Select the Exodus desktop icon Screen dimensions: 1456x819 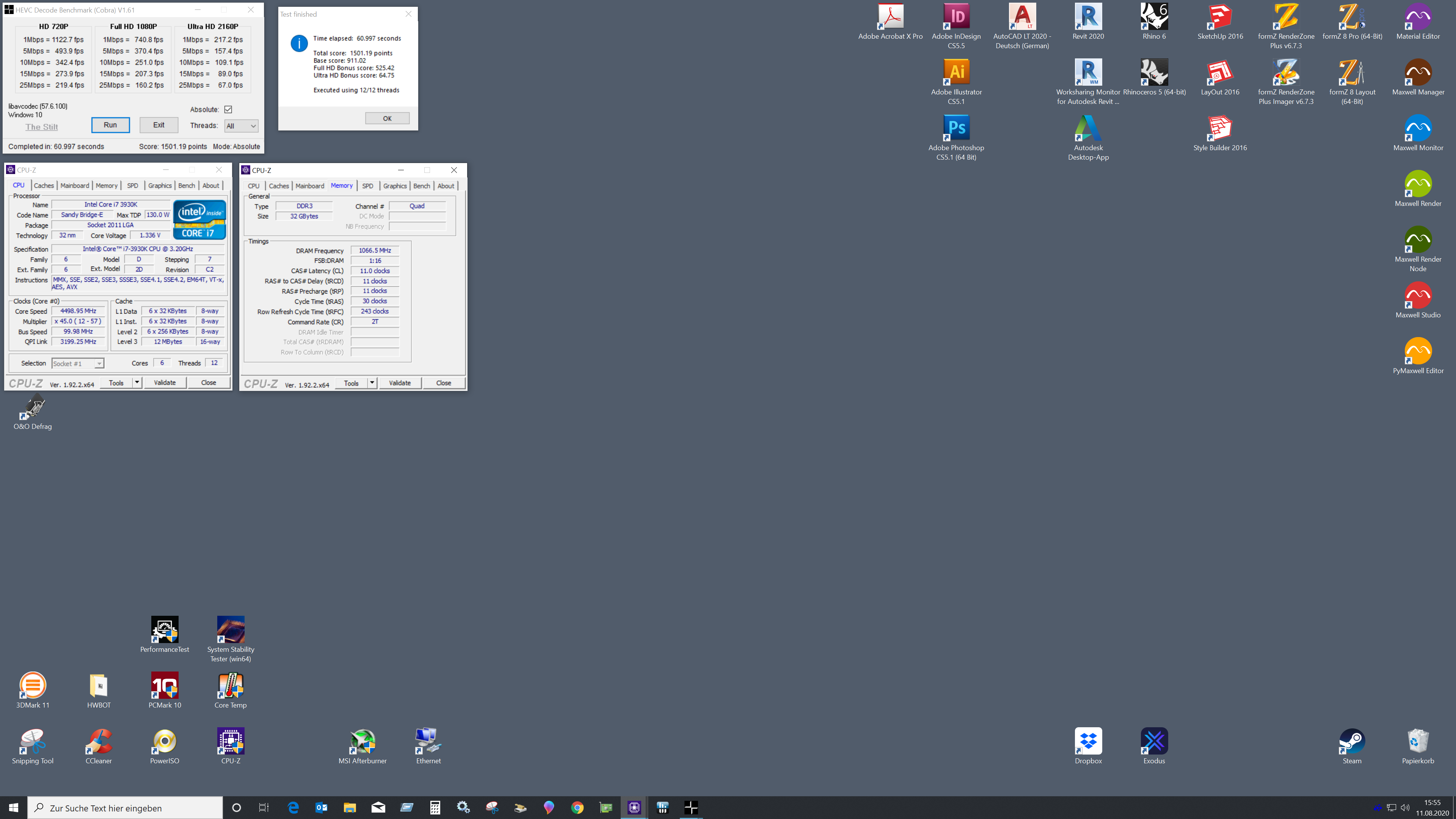click(1153, 746)
